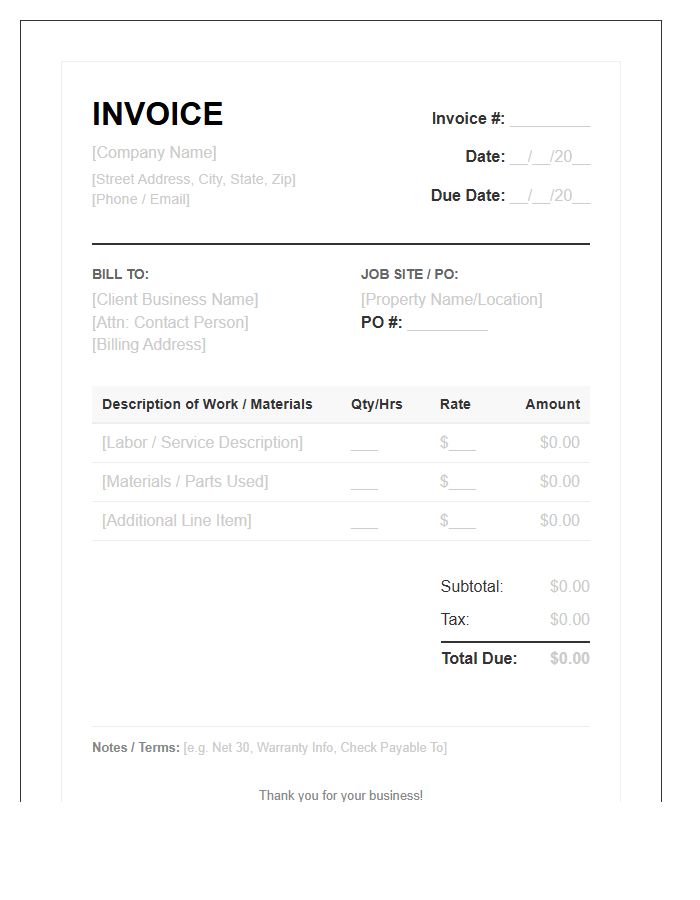Viewport: 700px width, 900px height.
Task: Click the [Street Address, City, State, Zip] line
Action: (193, 179)
